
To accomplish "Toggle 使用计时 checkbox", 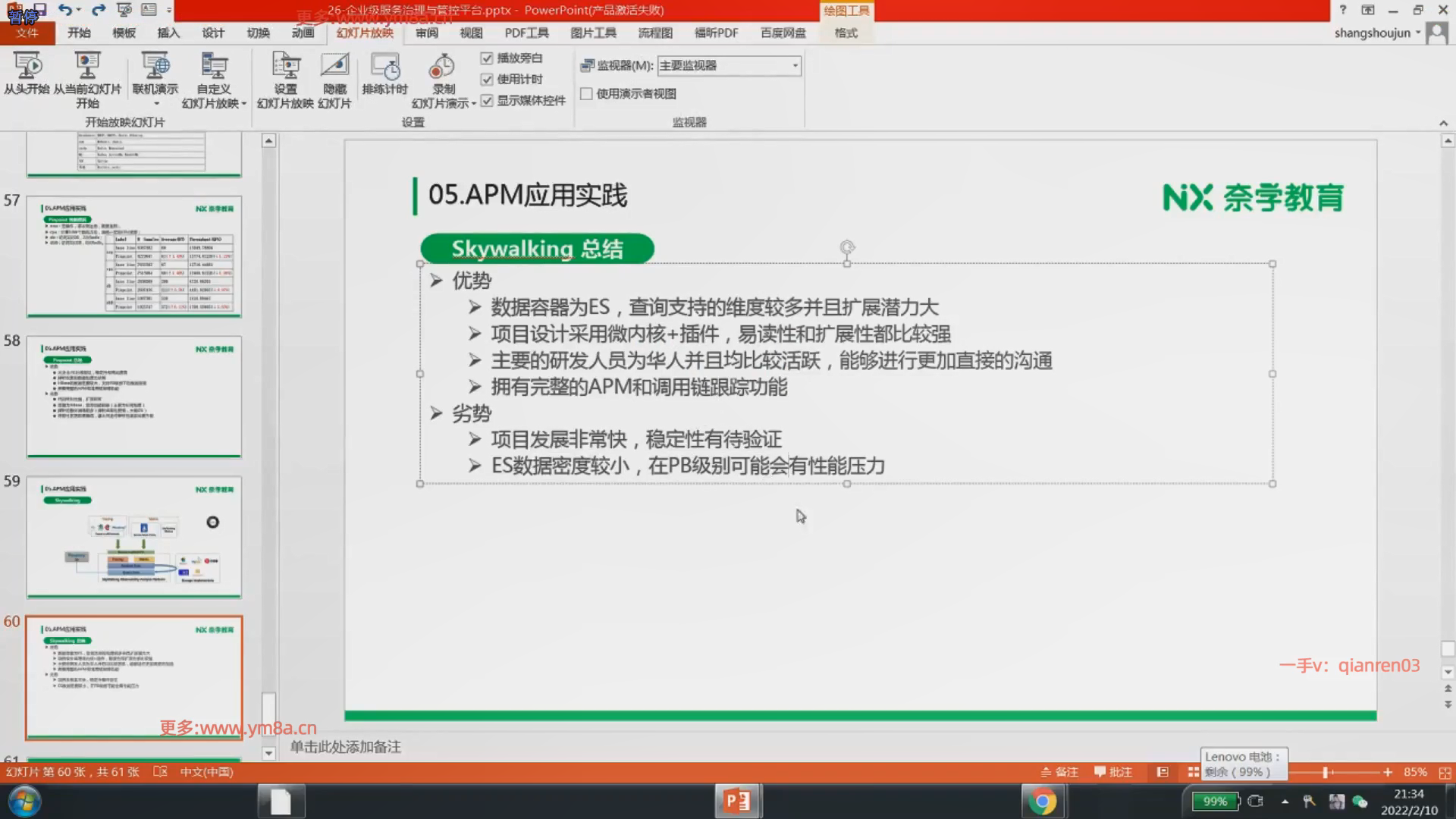I will click(487, 80).
